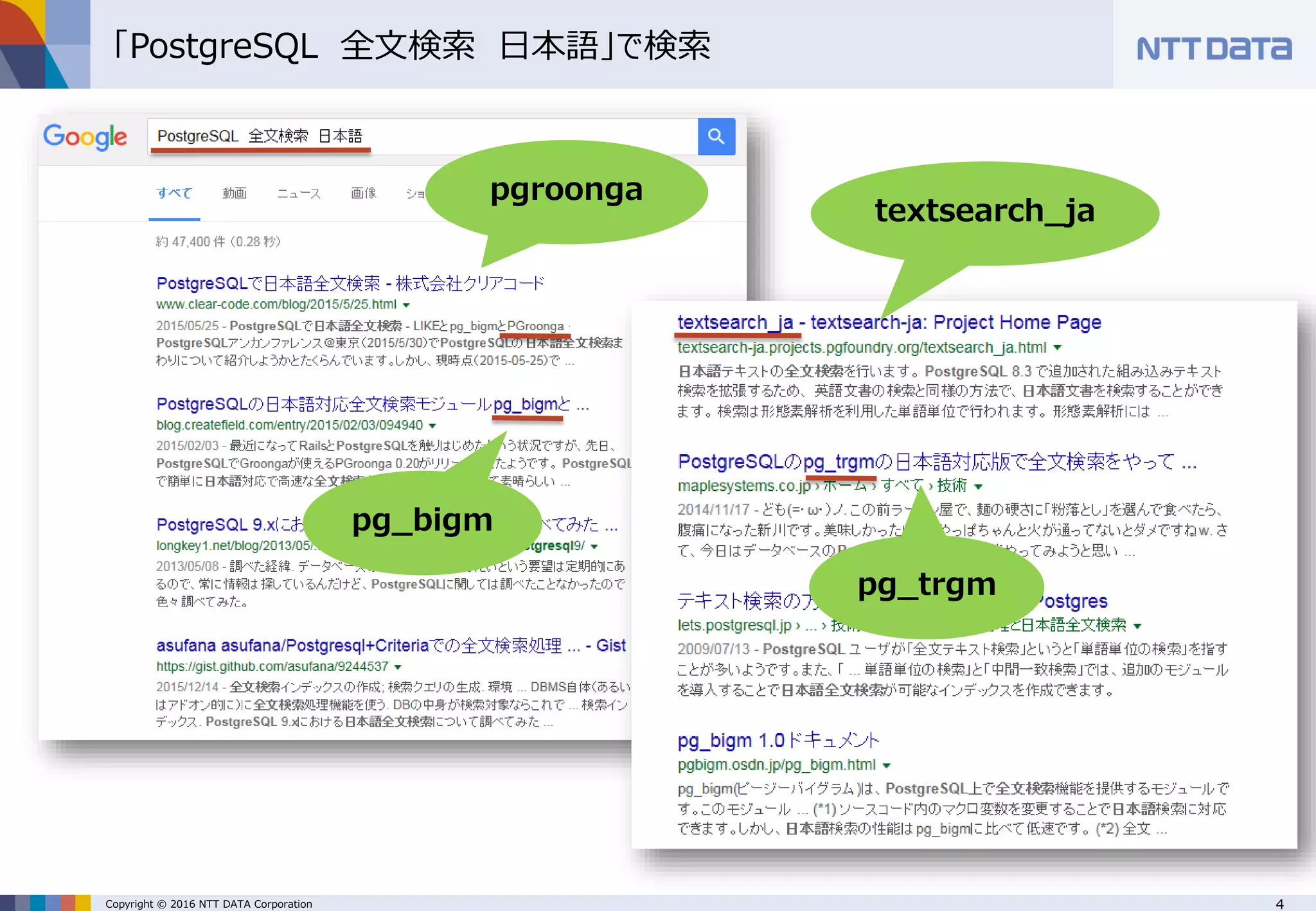Click the NTT DATA logo
The width and height of the screenshot is (1316, 911).
[1214, 49]
